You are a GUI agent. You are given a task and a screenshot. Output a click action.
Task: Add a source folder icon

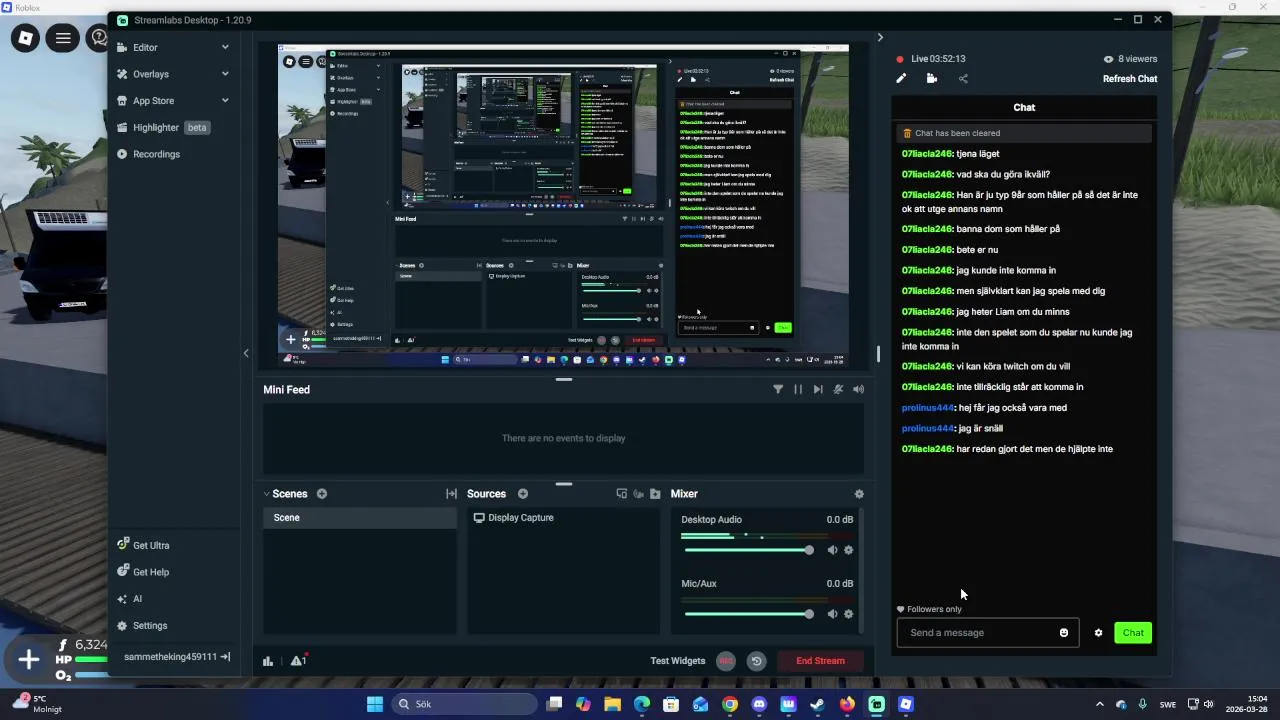(655, 494)
